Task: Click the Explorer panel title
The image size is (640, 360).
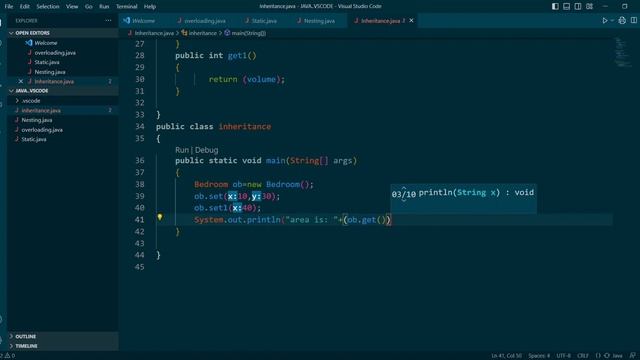Action: pos(26,20)
